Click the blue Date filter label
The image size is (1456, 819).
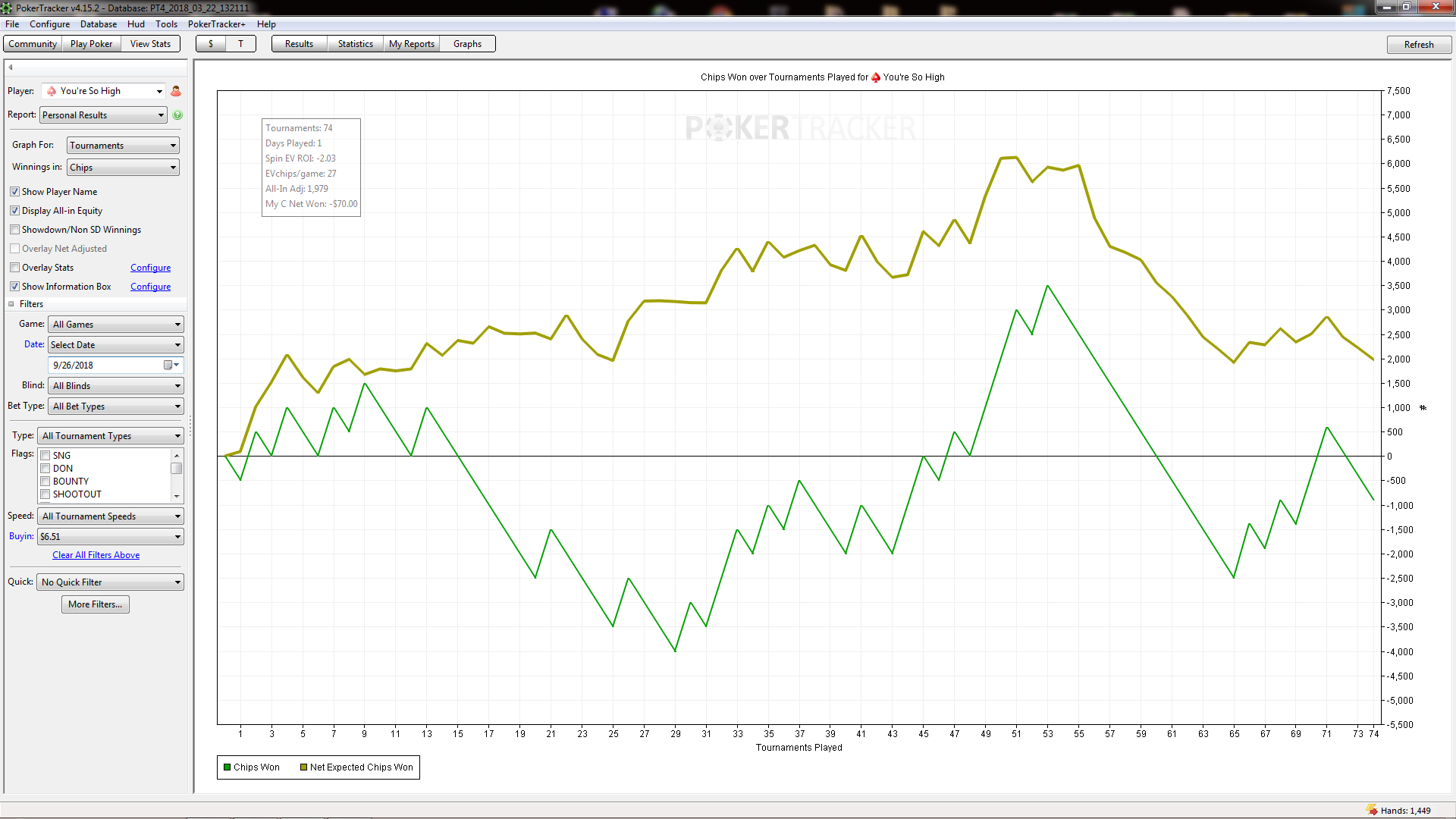click(34, 344)
